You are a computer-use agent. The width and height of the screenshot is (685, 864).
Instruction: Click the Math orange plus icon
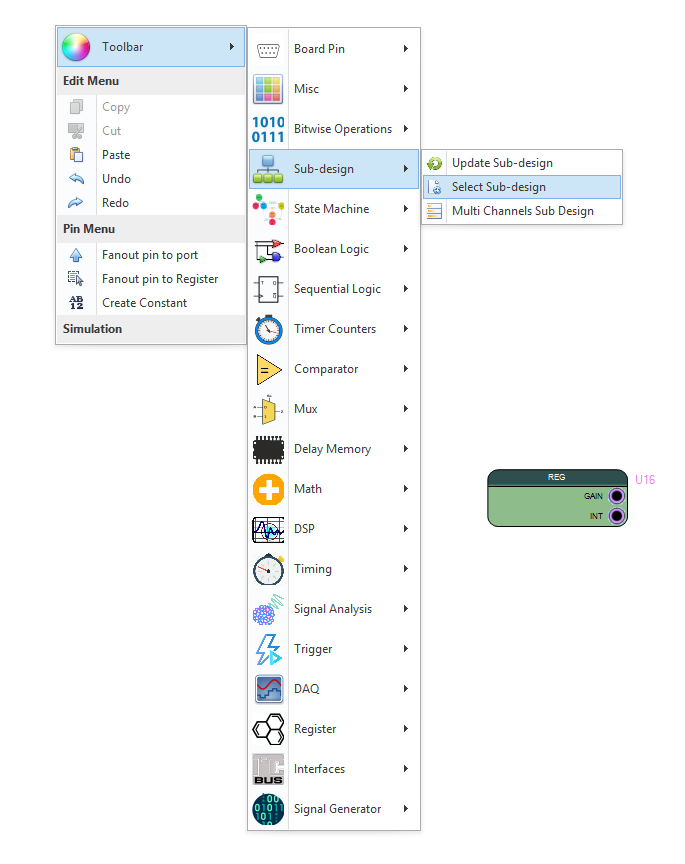pyautogui.click(x=268, y=489)
